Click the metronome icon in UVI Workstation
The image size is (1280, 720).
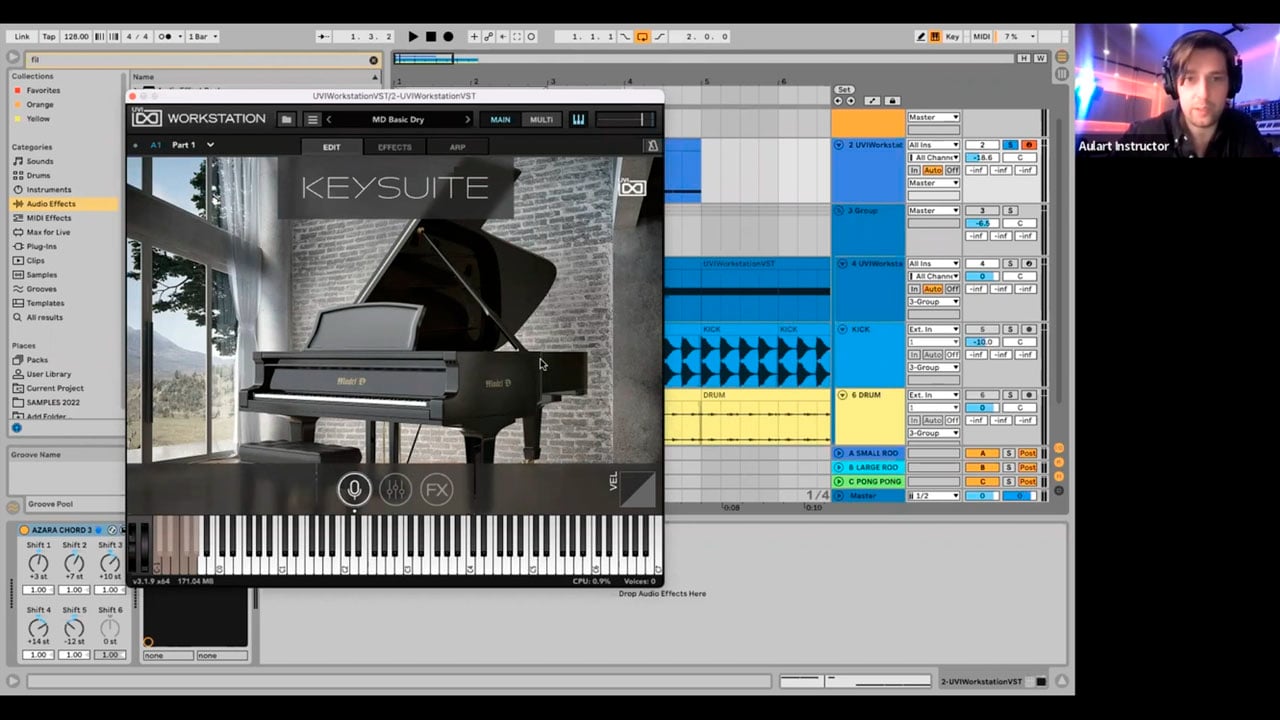point(652,146)
